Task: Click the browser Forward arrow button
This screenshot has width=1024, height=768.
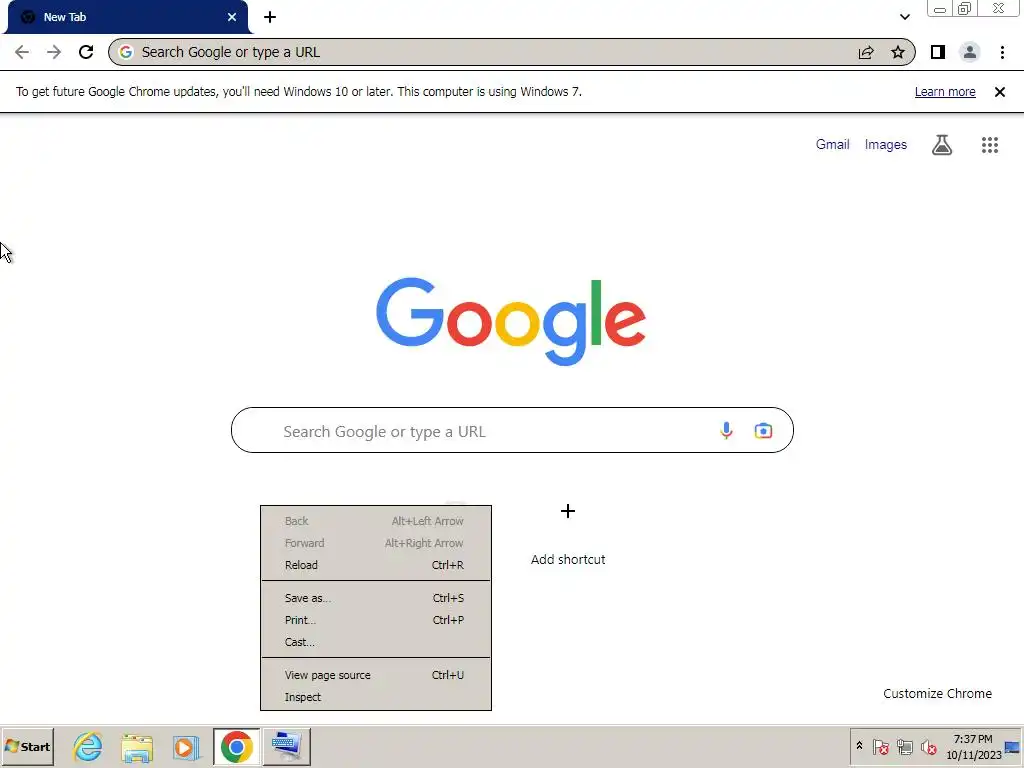Action: [54, 52]
